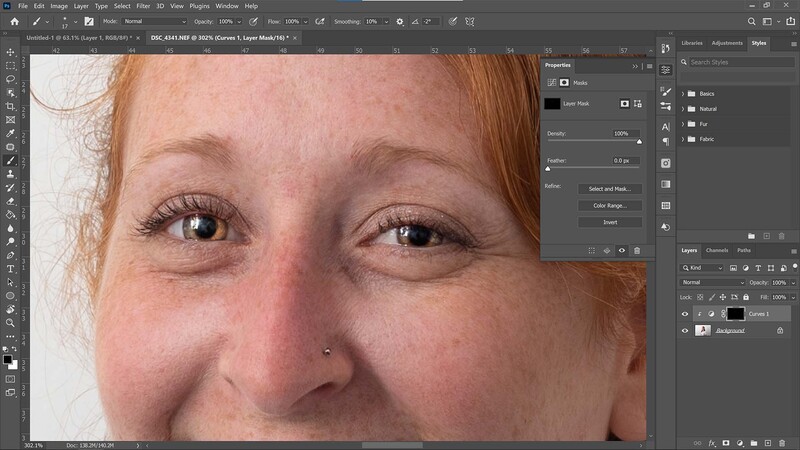The image size is (800, 450).
Task: Toggle pressure for size button
Action: pyautogui.click(x=453, y=21)
